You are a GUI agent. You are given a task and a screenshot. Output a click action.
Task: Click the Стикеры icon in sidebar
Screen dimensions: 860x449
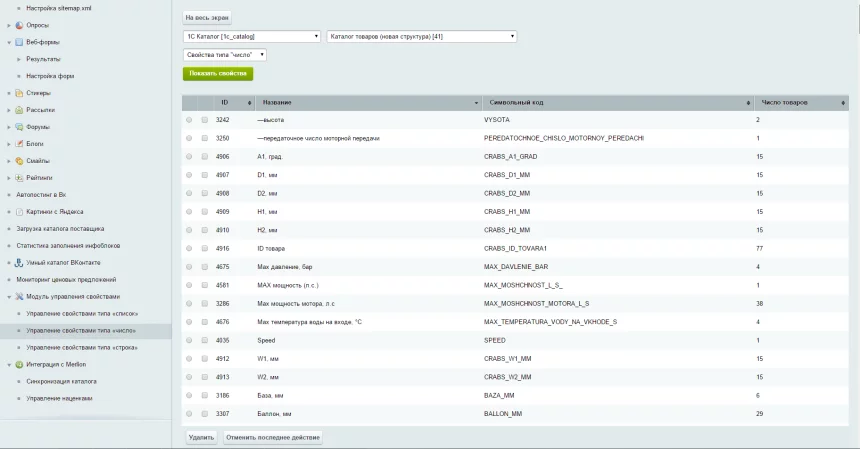pyautogui.click(x=20, y=93)
